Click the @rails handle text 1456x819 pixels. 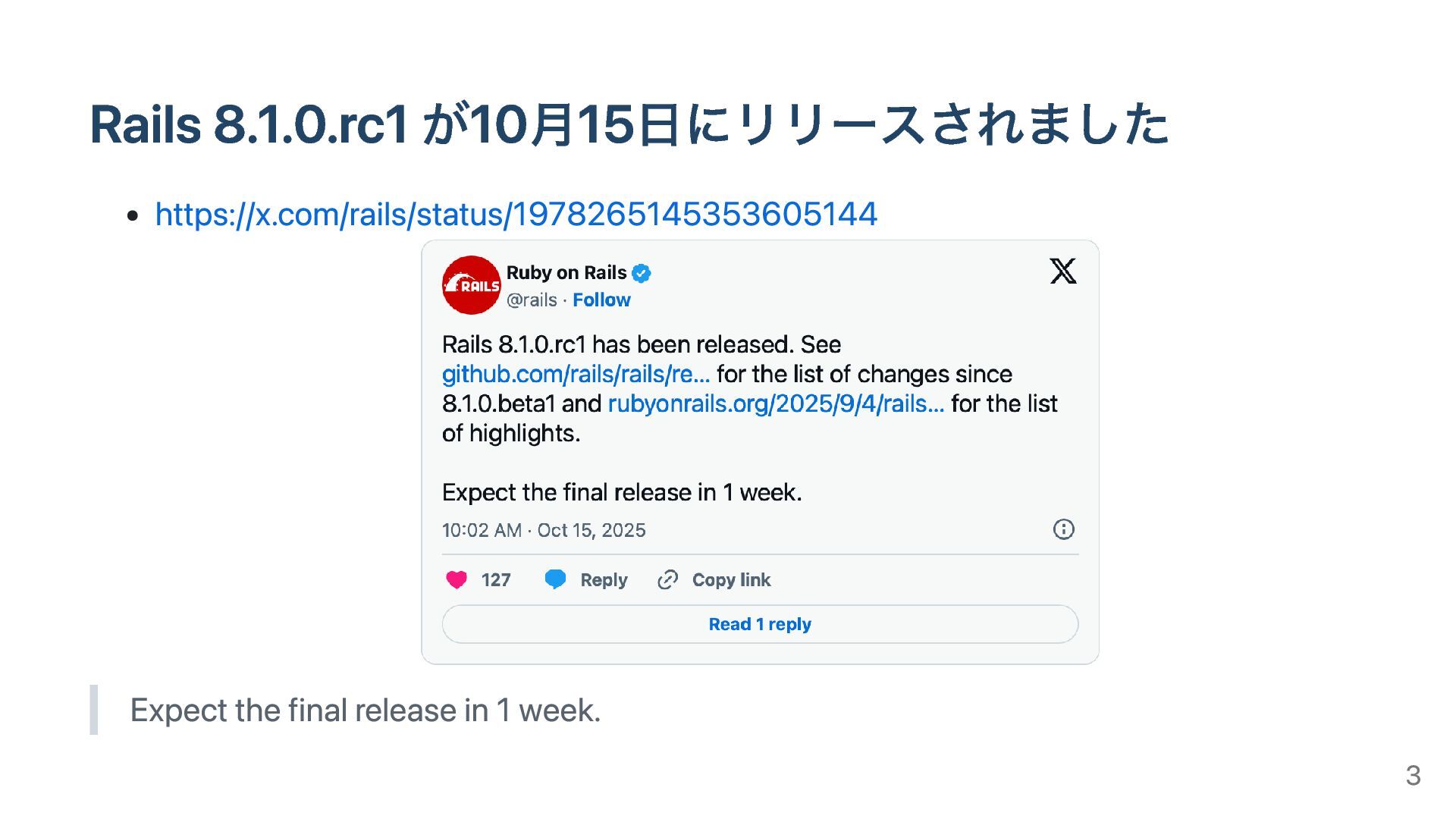click(532, 300)
